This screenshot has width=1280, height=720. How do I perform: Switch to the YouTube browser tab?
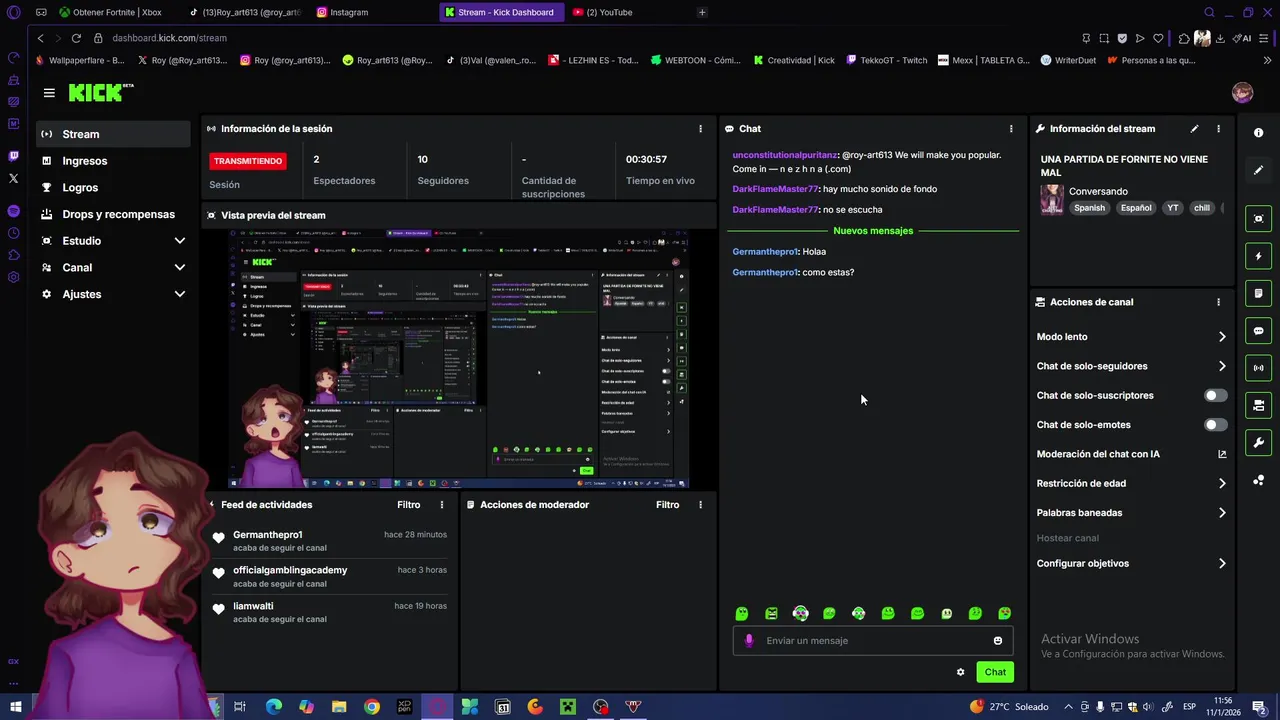(625, 12)
